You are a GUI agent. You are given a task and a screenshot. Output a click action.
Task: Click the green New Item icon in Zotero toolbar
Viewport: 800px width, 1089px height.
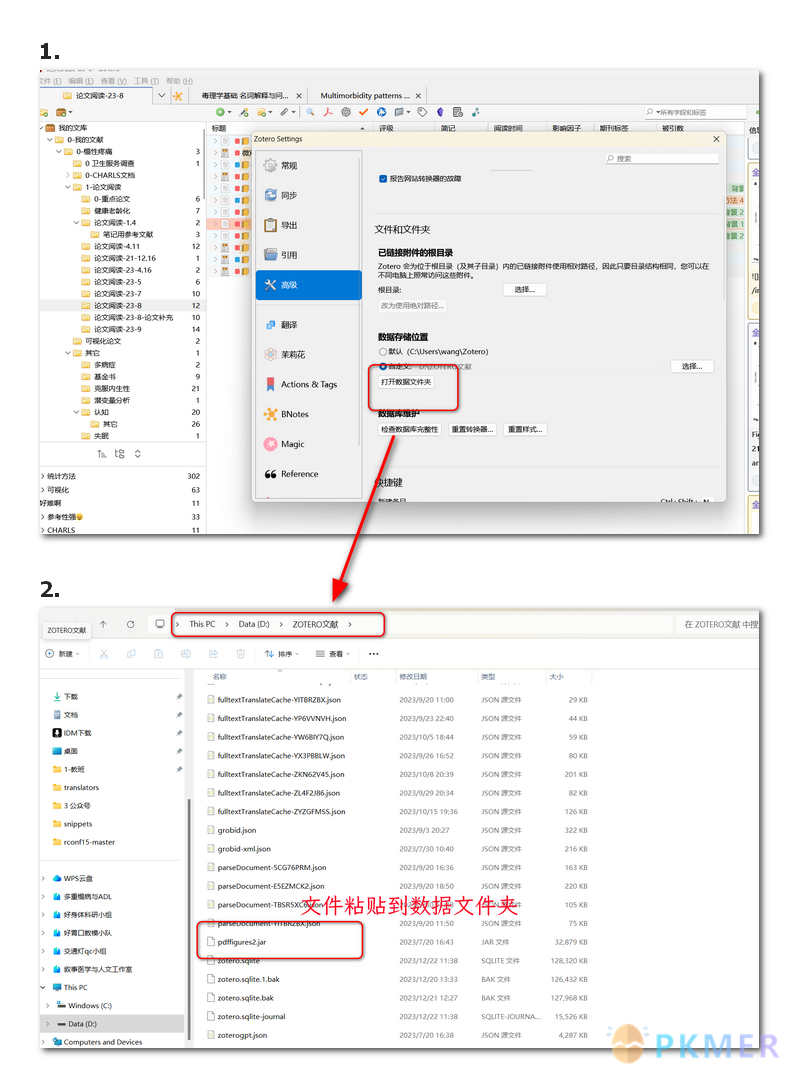click(222, 113)
